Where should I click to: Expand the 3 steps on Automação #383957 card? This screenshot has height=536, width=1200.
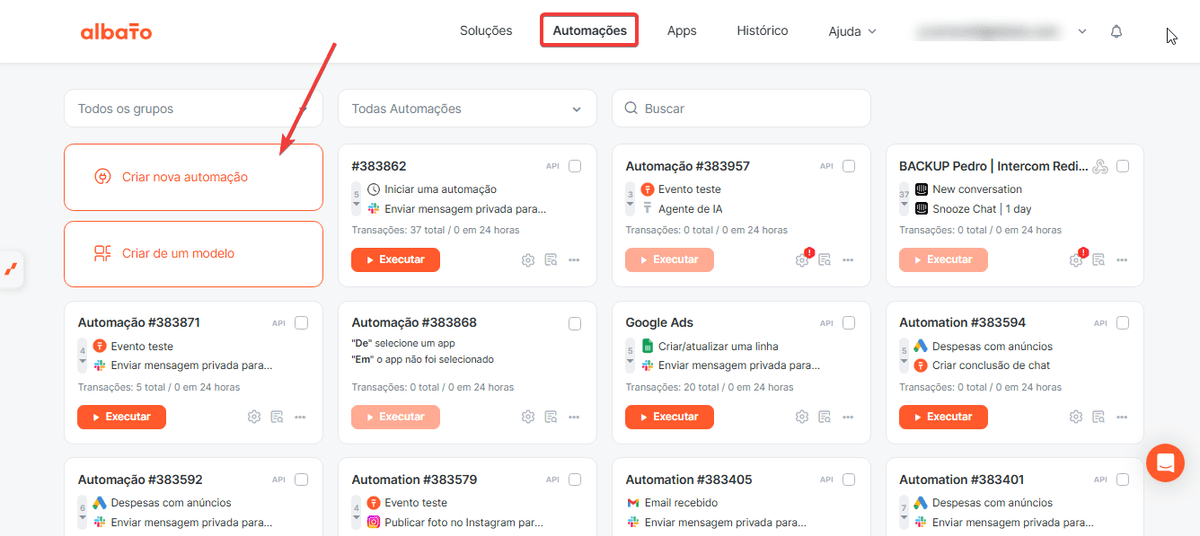[630, 199]
